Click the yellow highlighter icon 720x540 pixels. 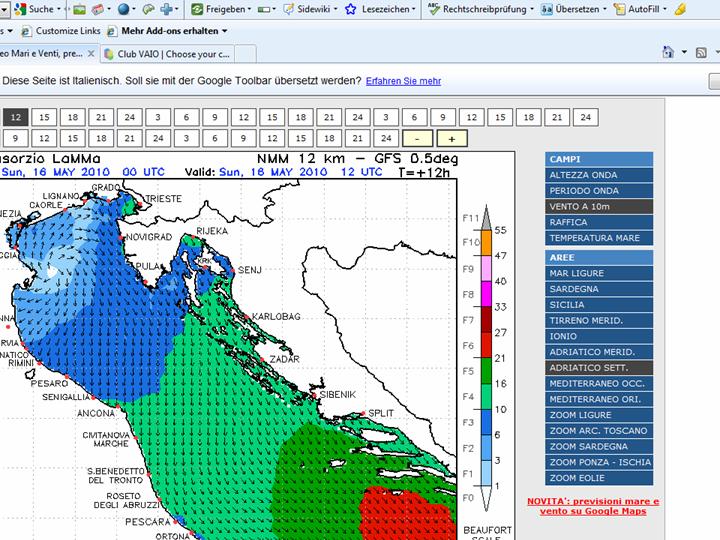[681, 9]
